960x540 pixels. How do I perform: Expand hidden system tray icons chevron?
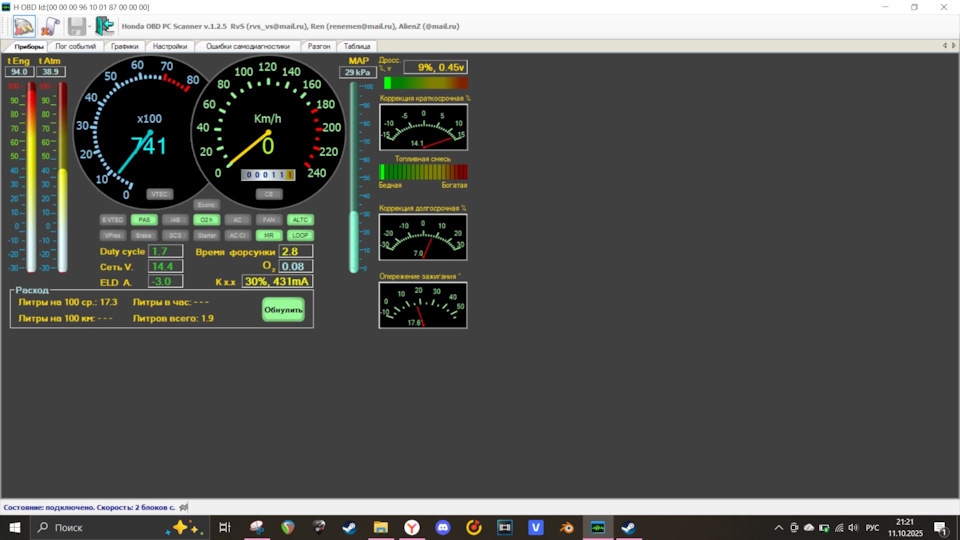[x=779, y=527]
